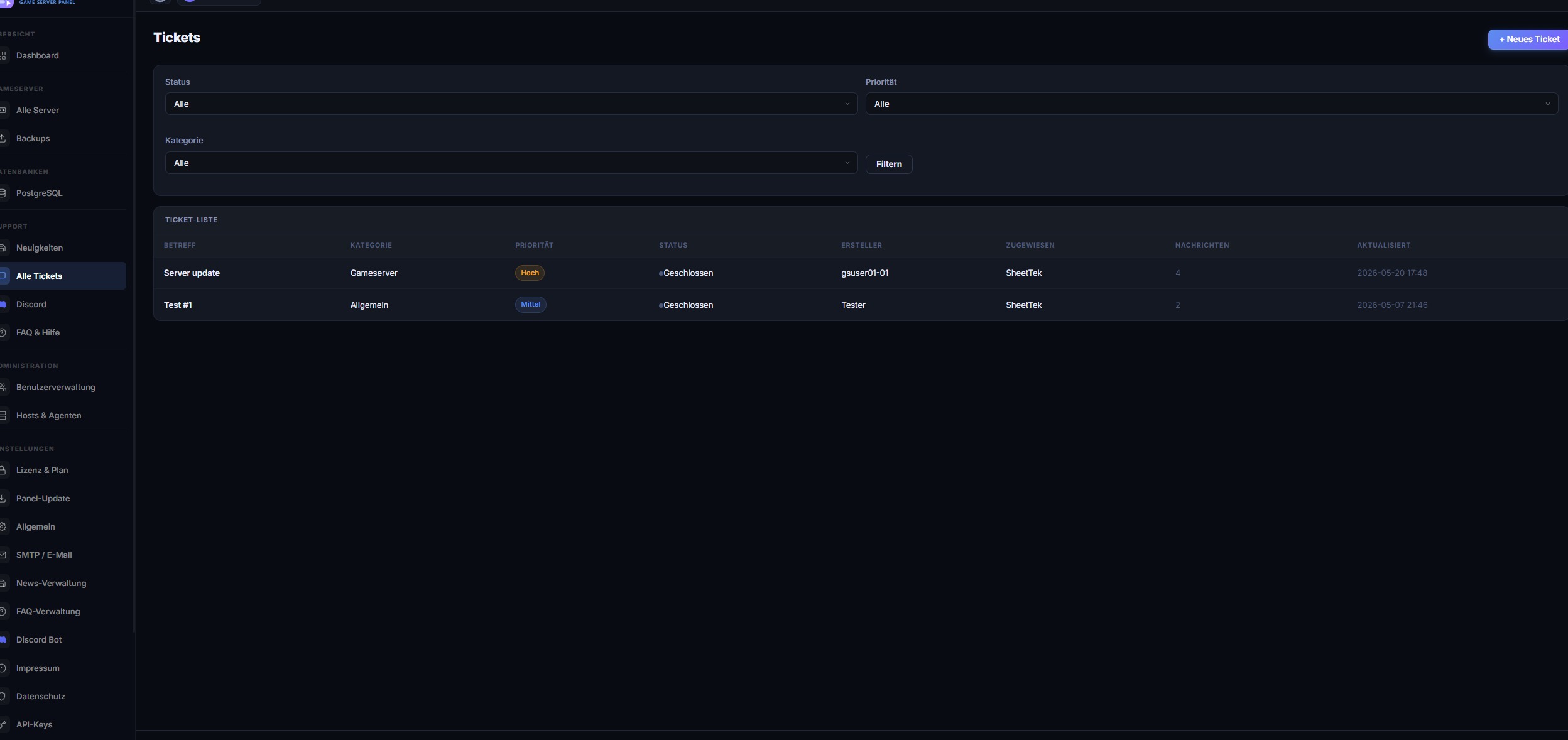Click the Dashboard grid icon
Image resolution: width=1568 pixels, height=740 pixels.
[x=3, y=56]
